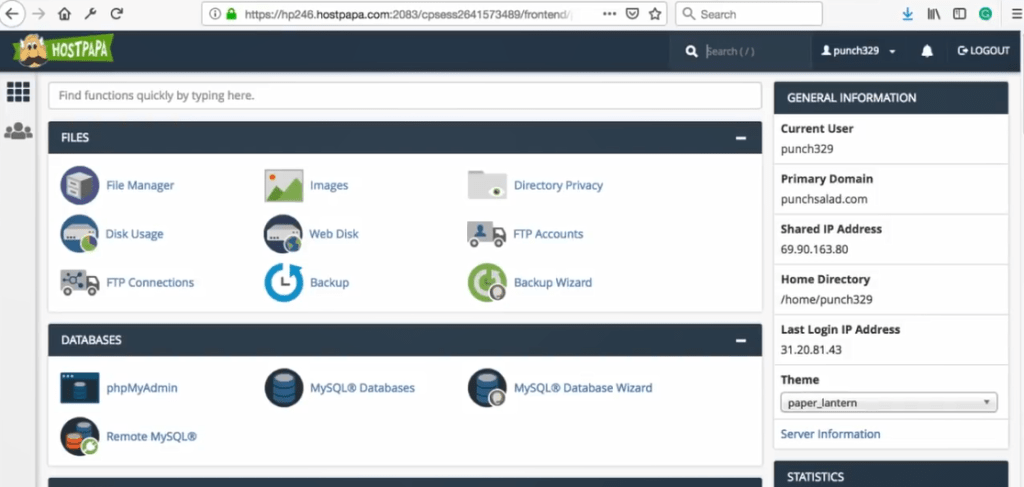This screenshot has width=1024, height=487.
Task: Click the LOGOUT button
Action: (984, 51)
